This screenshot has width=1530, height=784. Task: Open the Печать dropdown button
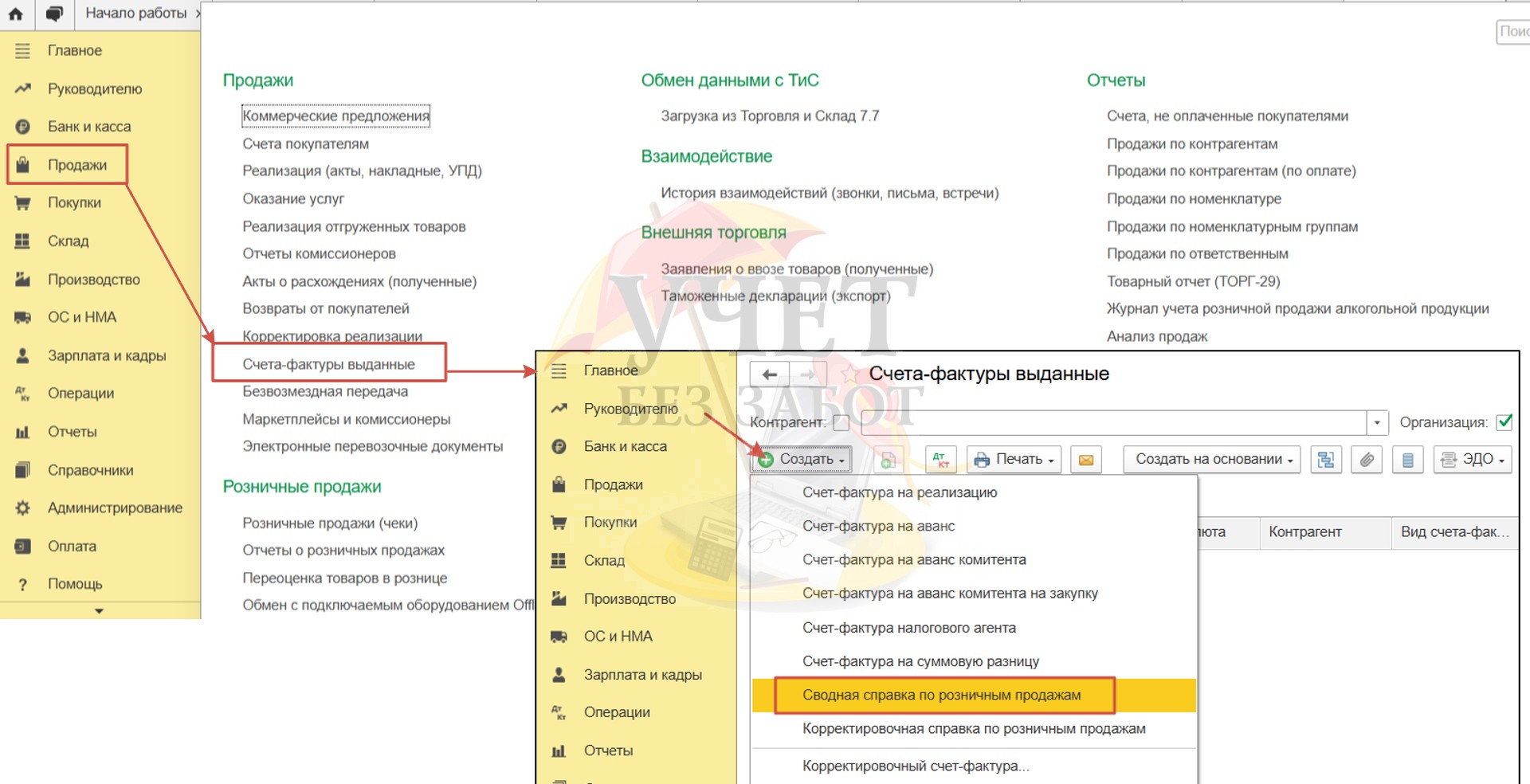point(1014,460)
